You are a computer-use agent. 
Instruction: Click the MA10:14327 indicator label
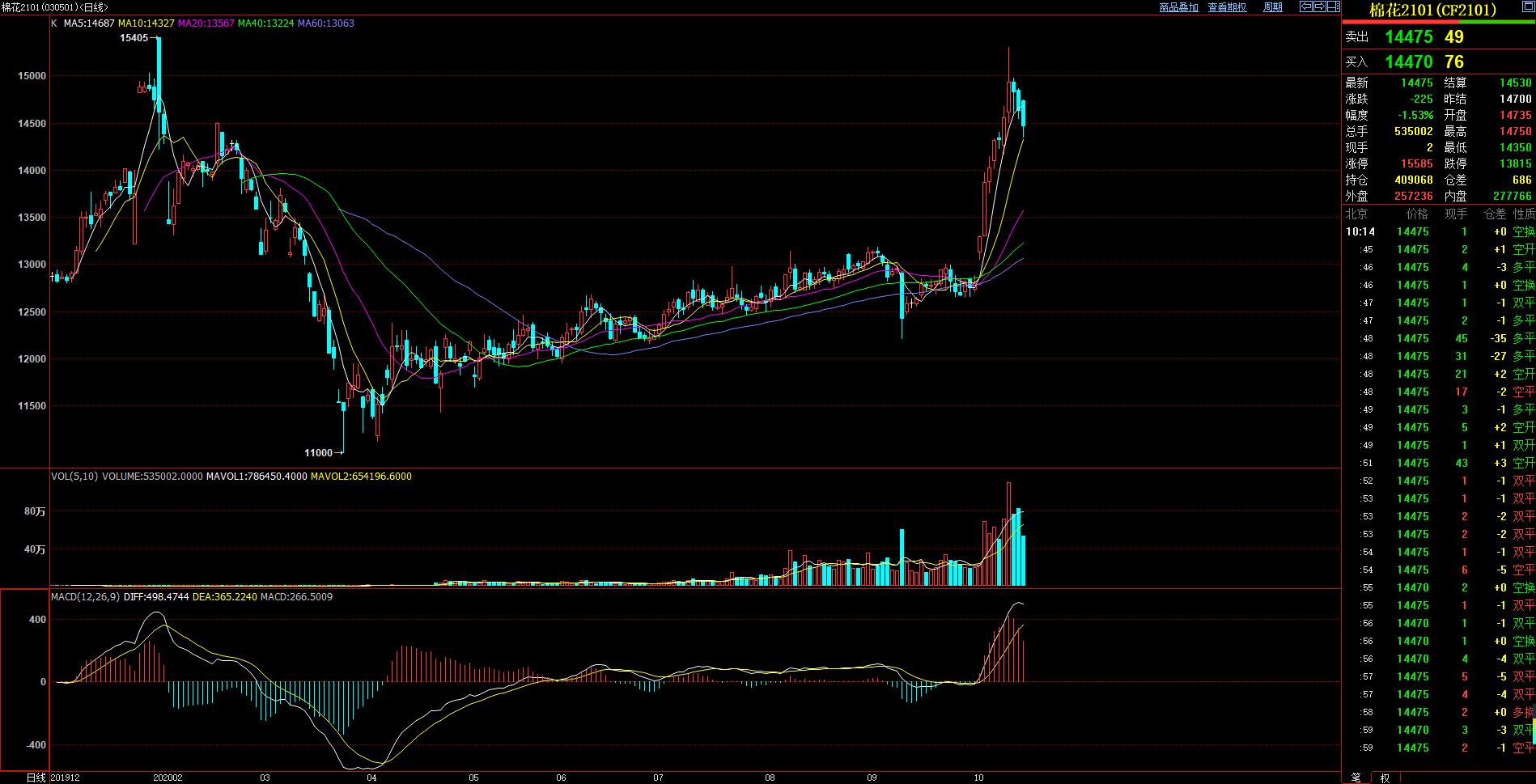(146, 23)
